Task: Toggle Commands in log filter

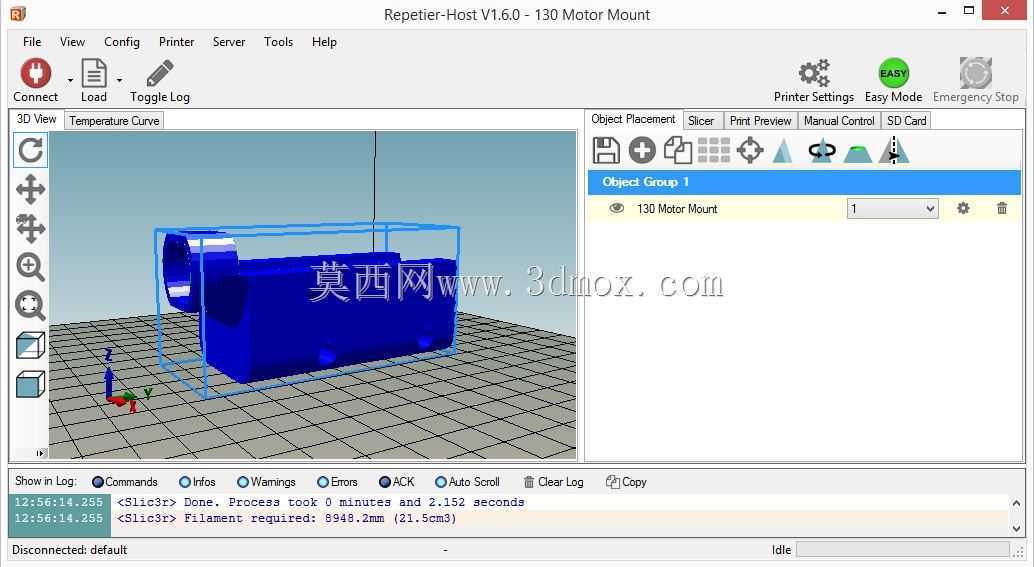Action: coord(125,482)
